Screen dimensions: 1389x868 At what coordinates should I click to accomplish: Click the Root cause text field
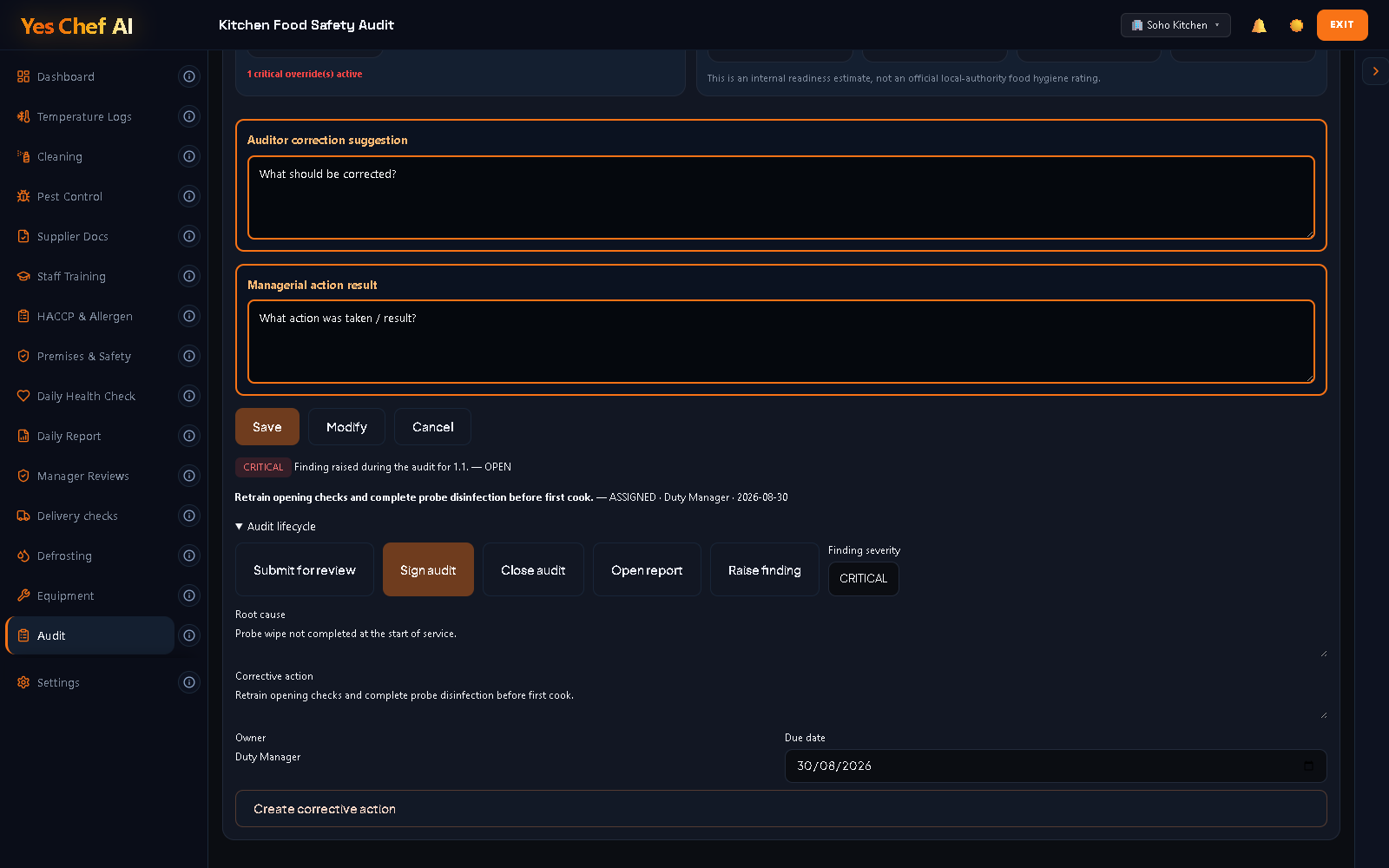(x=781, y=641)
